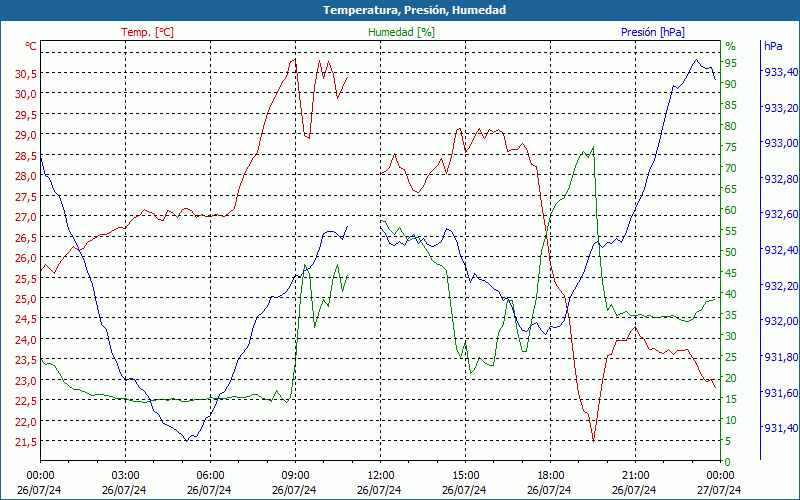Click the '21,5' temperature axis value

pos(26,442)
